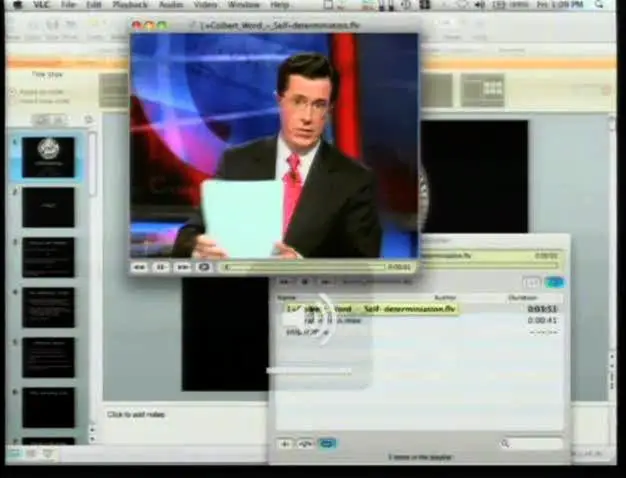Screen dimensions: 626x478
Task: Select slide 6 thumbnail in PowerPoint
Action: 48,407
